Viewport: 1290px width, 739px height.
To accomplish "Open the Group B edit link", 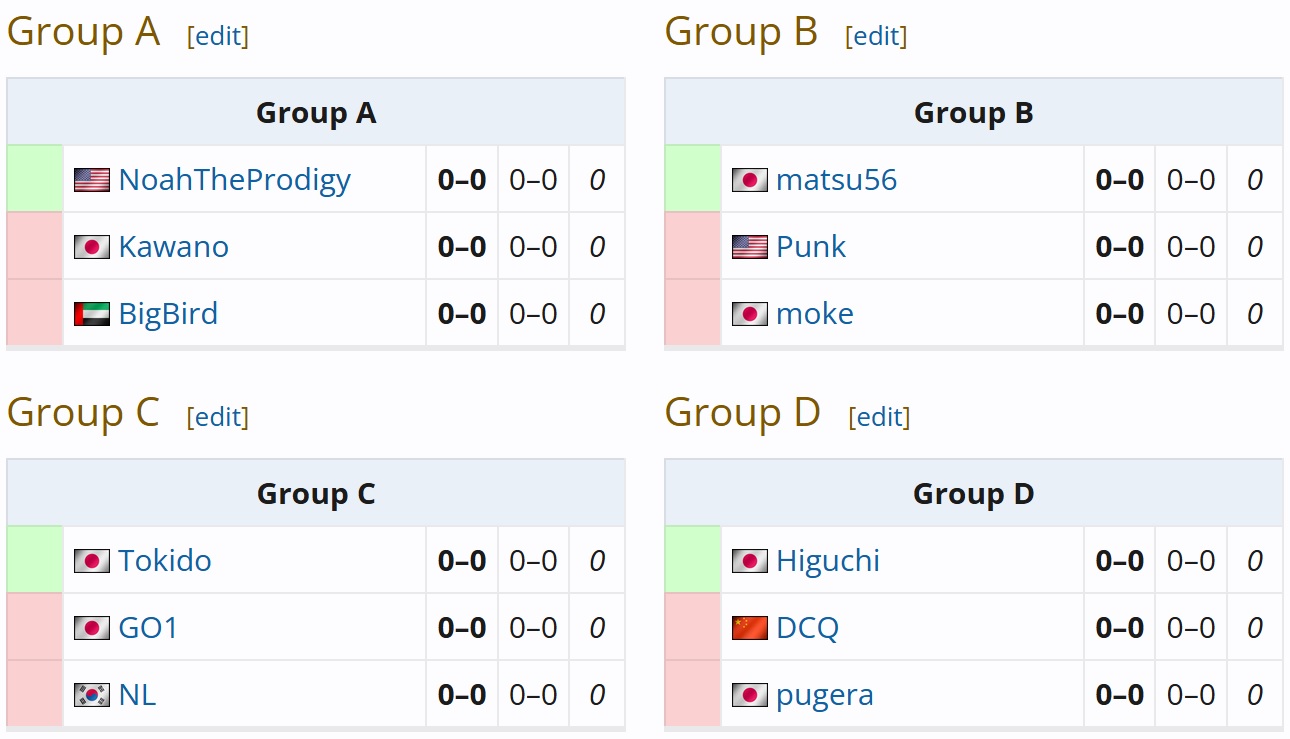I will [x=876, y=36].
